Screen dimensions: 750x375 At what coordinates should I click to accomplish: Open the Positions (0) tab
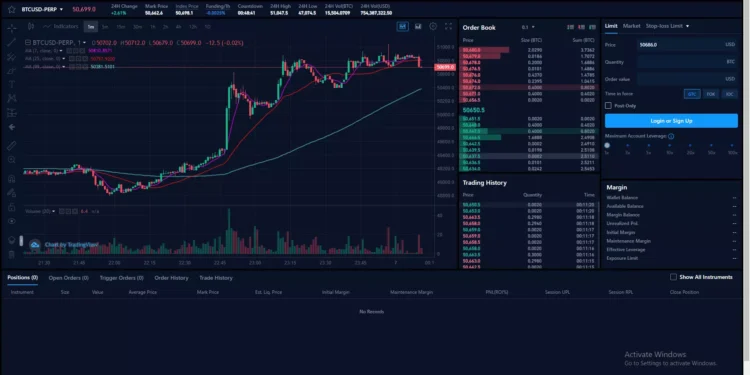(x=22, y=277)
